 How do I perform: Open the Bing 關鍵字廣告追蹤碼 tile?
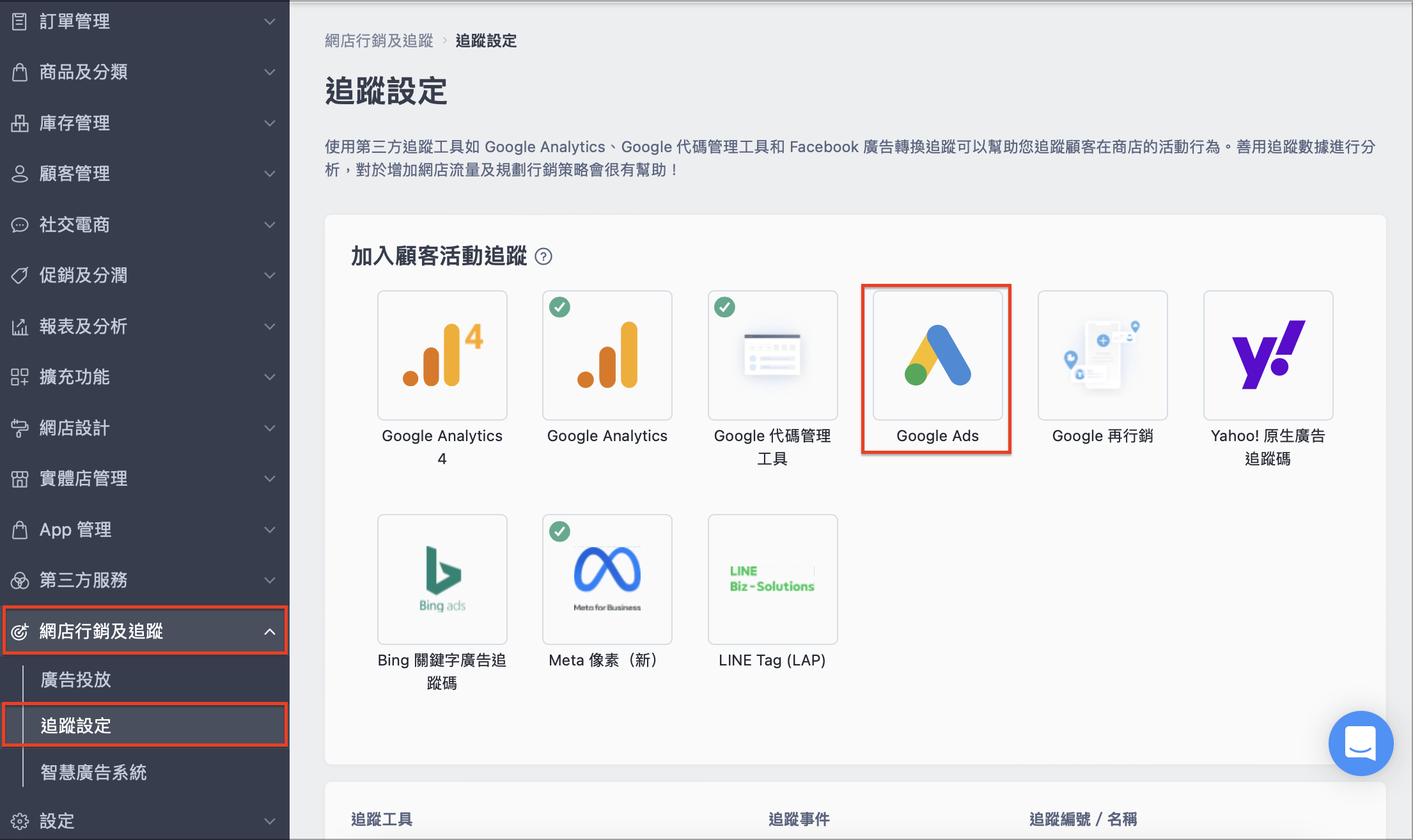coord(442,579)
